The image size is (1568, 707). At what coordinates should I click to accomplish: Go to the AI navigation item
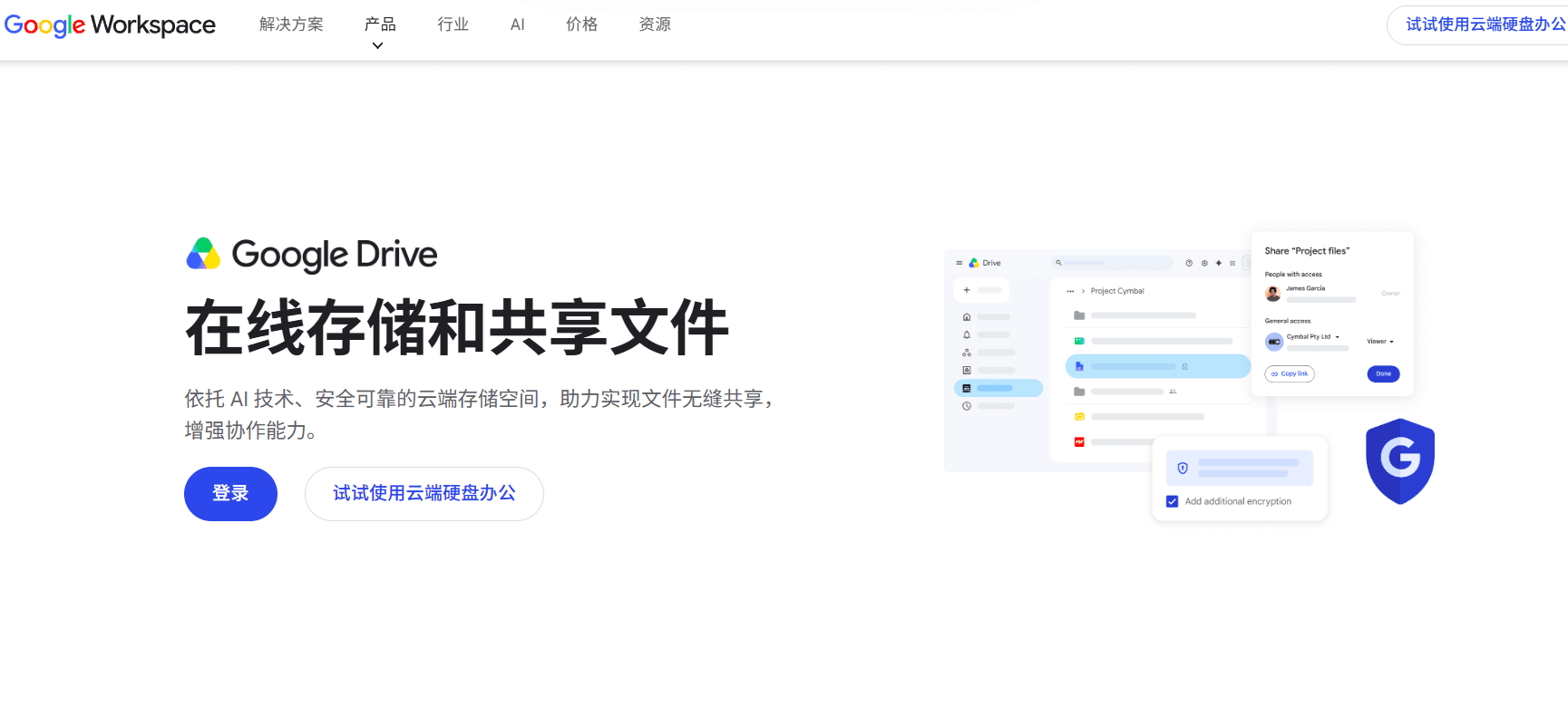[518, 24]
